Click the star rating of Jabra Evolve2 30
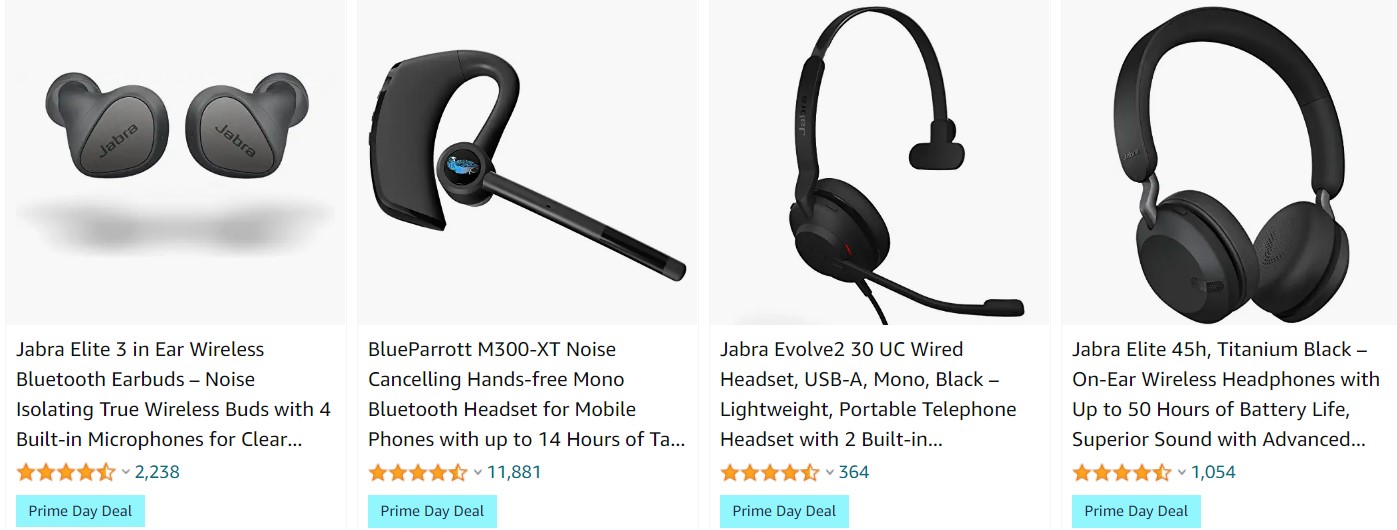The width and height of the screenshot is (1397, 530). pos(770,472)
